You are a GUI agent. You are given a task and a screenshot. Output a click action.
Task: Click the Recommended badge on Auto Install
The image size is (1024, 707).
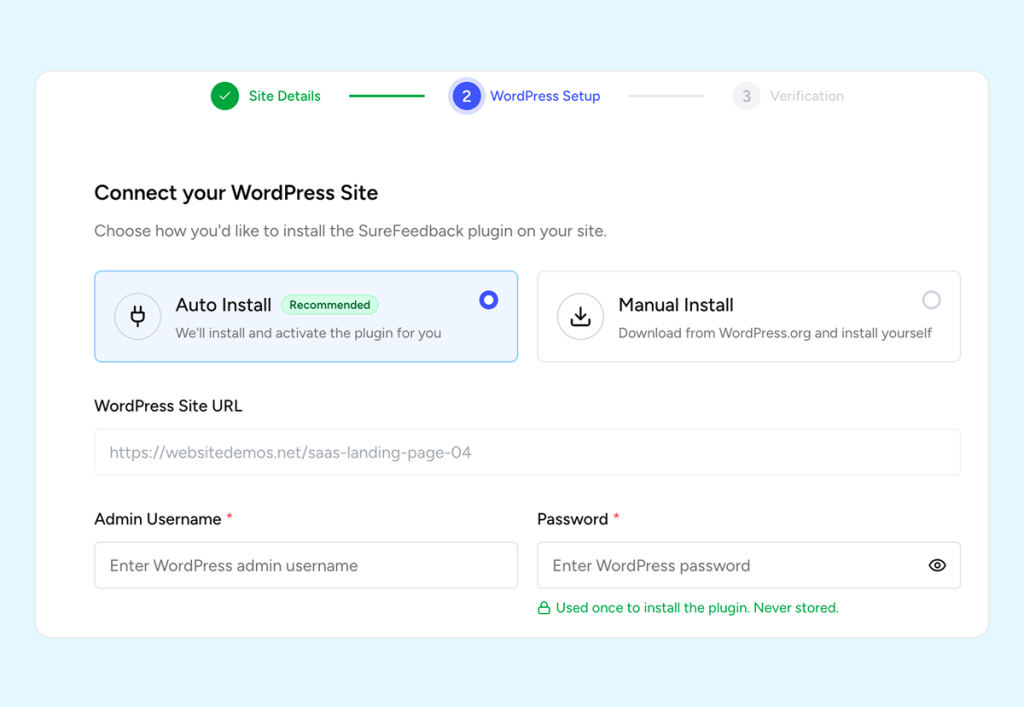(x=330, y=305)
